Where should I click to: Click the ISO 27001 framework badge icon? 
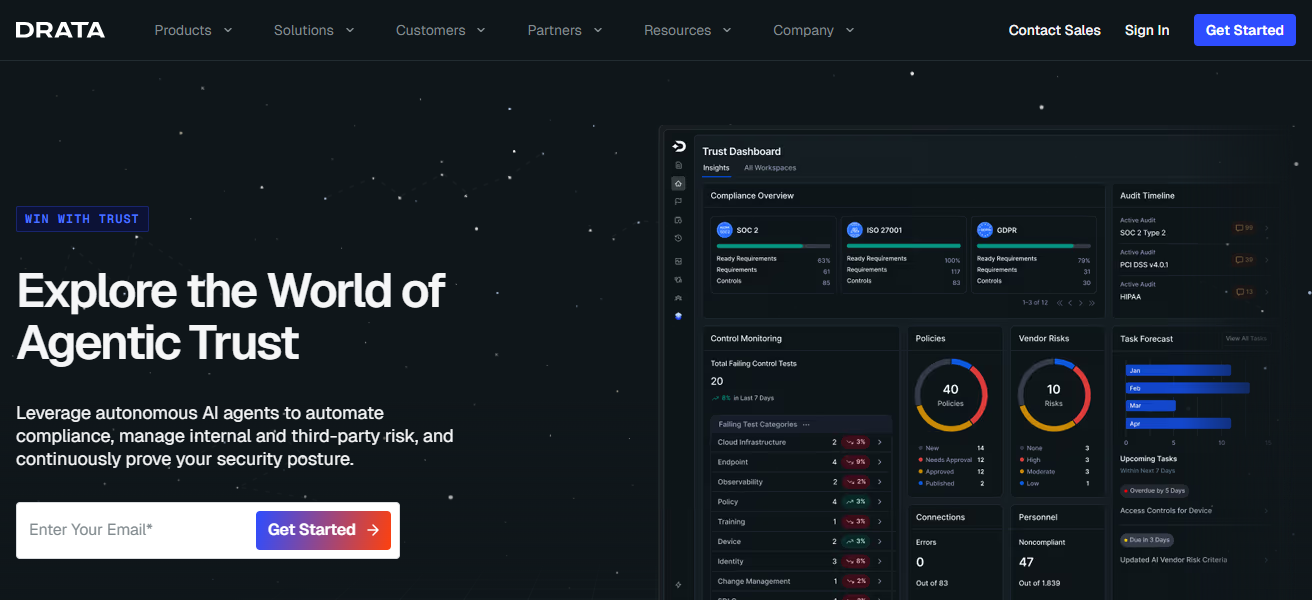[854, 230]
